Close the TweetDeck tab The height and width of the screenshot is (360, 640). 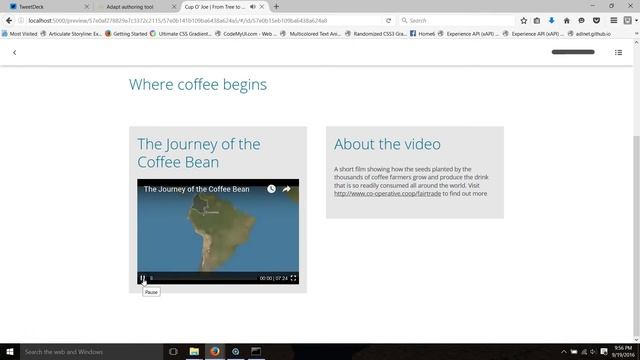pyautogui.click(x=87, y=7)
